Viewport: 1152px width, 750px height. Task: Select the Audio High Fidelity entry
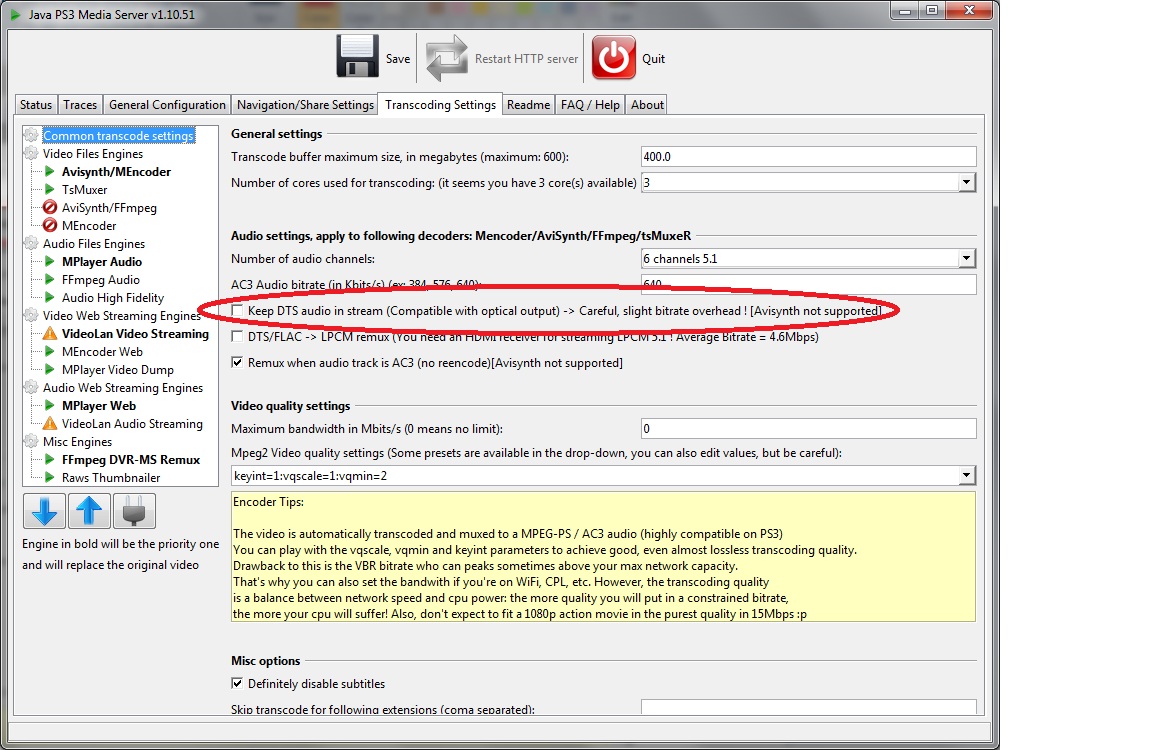point(113,298)
